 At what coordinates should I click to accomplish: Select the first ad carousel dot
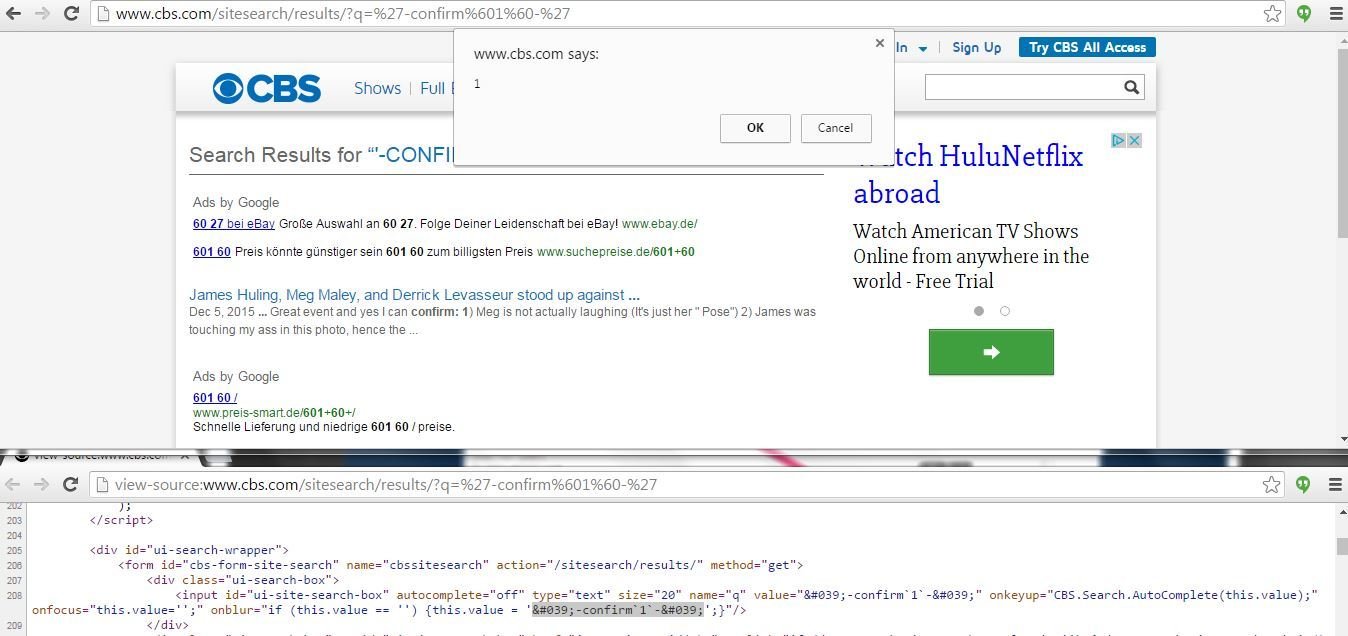(979, 311)
